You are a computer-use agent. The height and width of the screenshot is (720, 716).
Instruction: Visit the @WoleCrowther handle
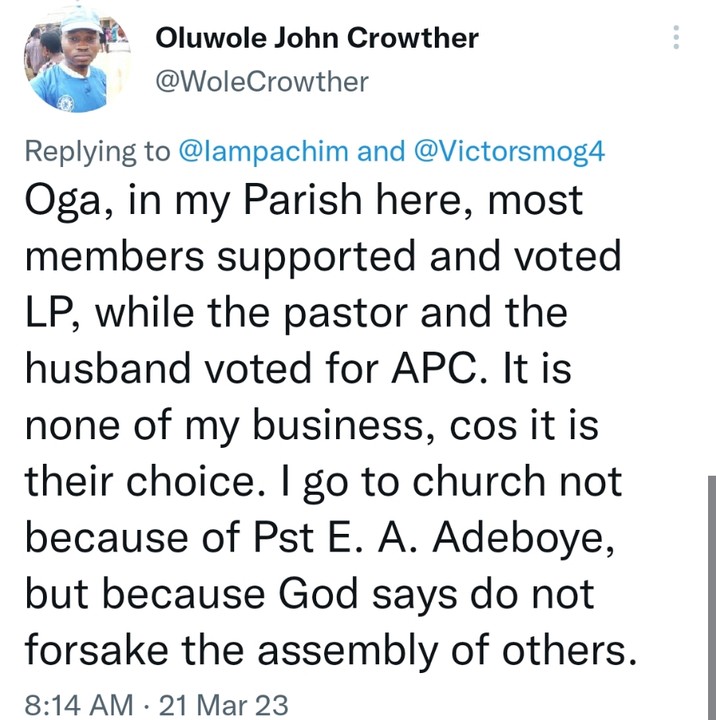(262, 81)
